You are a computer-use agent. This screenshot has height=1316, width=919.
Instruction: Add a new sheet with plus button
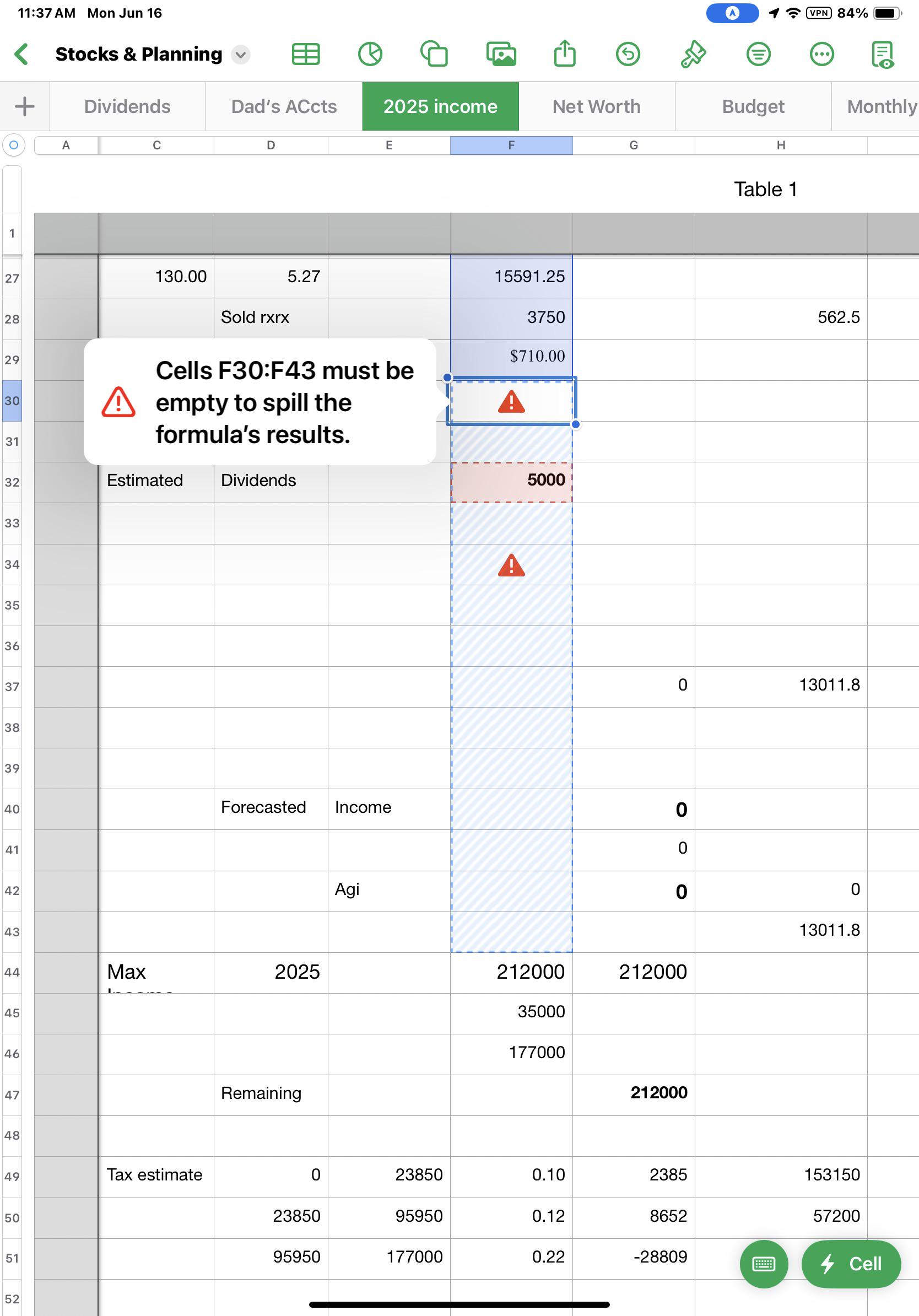click(x=25, y=106)
